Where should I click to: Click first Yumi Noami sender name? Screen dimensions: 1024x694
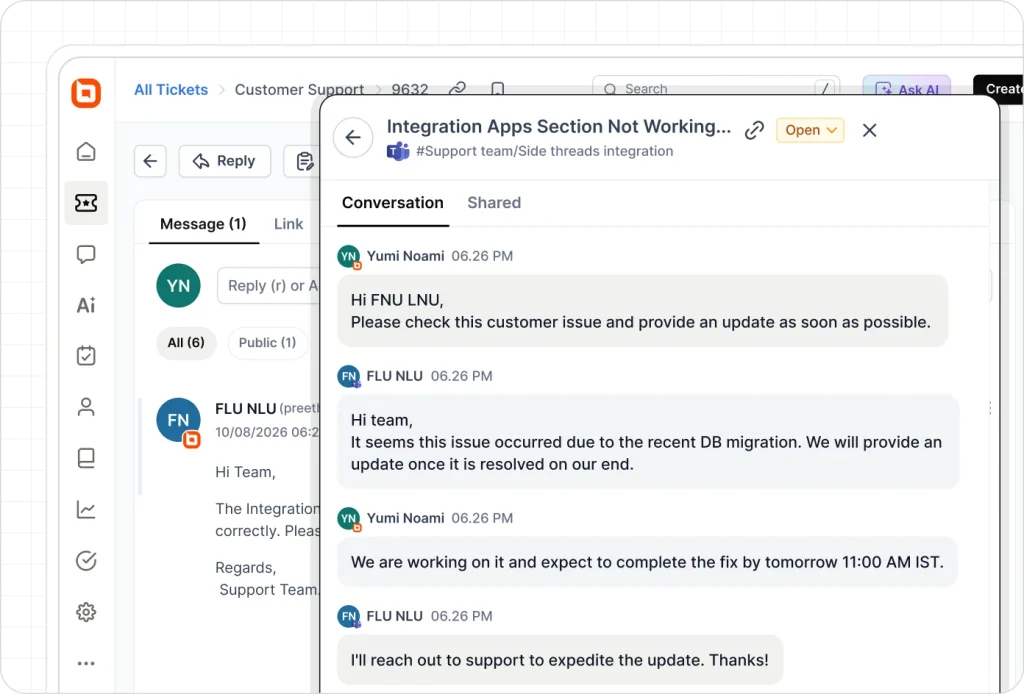pos(406,256)
